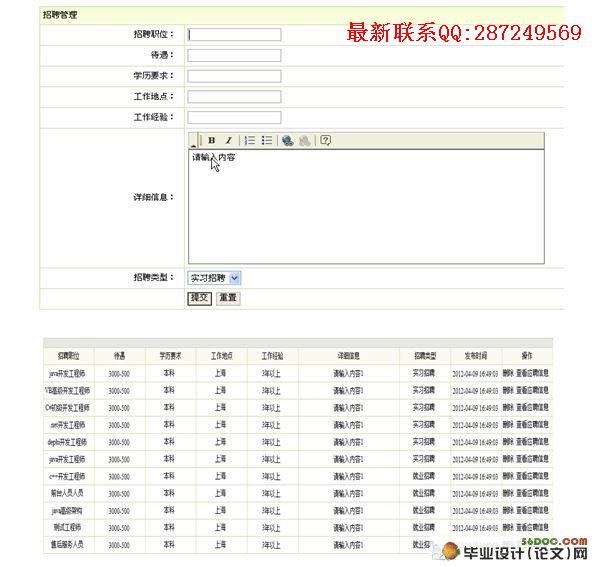Open the 招聘类型 dropdown showing 实习招聘
Screen dimensions: 596x567
pyautogui.click(x=214, y=278)
